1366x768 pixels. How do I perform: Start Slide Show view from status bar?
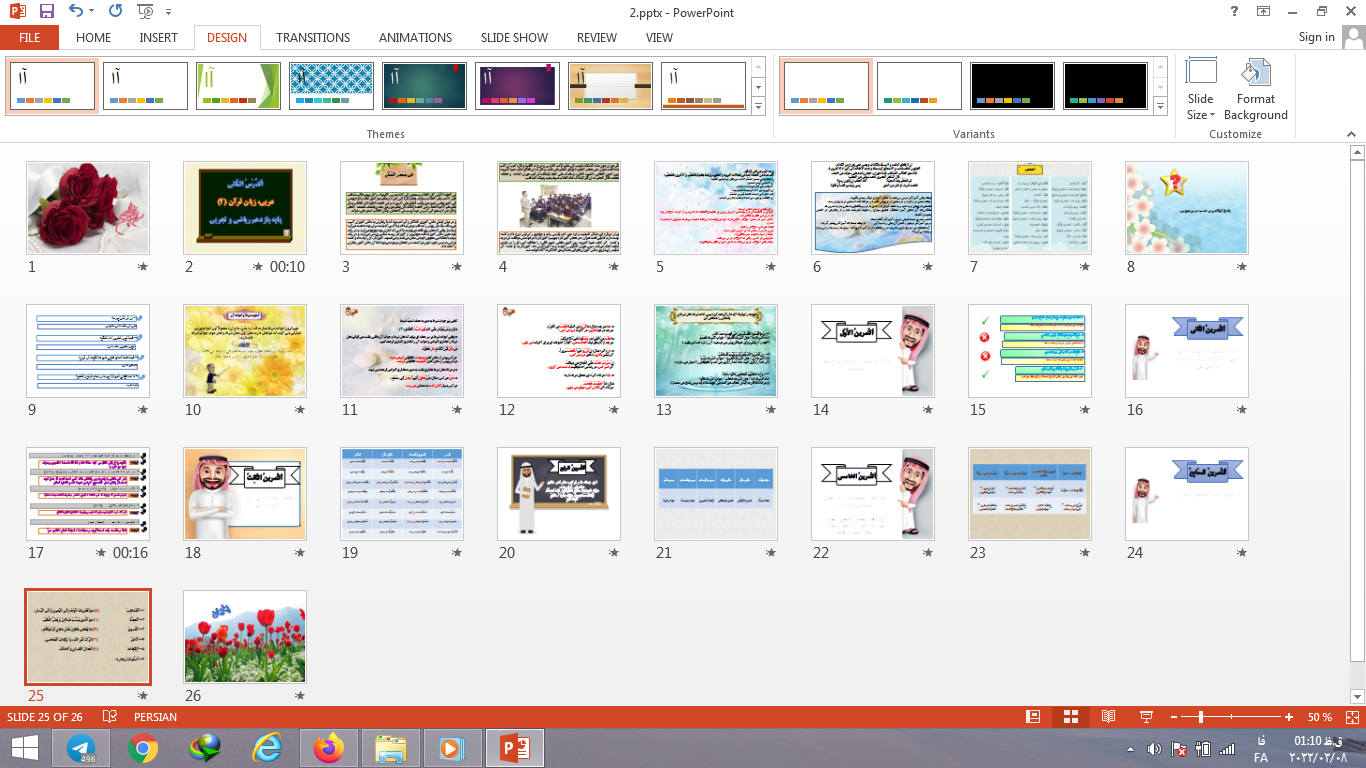tap(1146, 717)
